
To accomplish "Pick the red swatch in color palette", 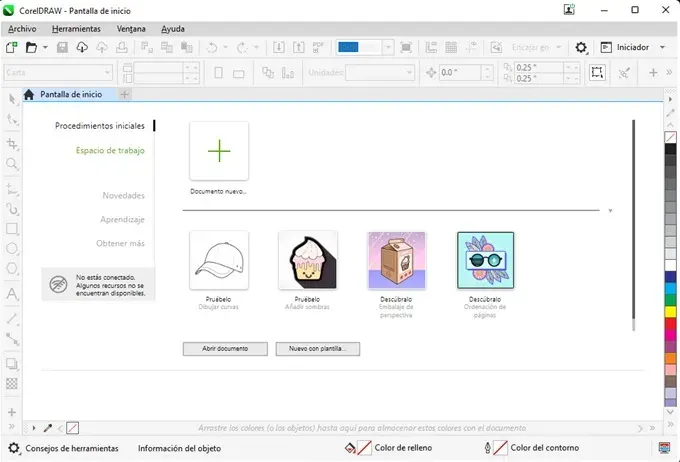I will coord(670,323).
